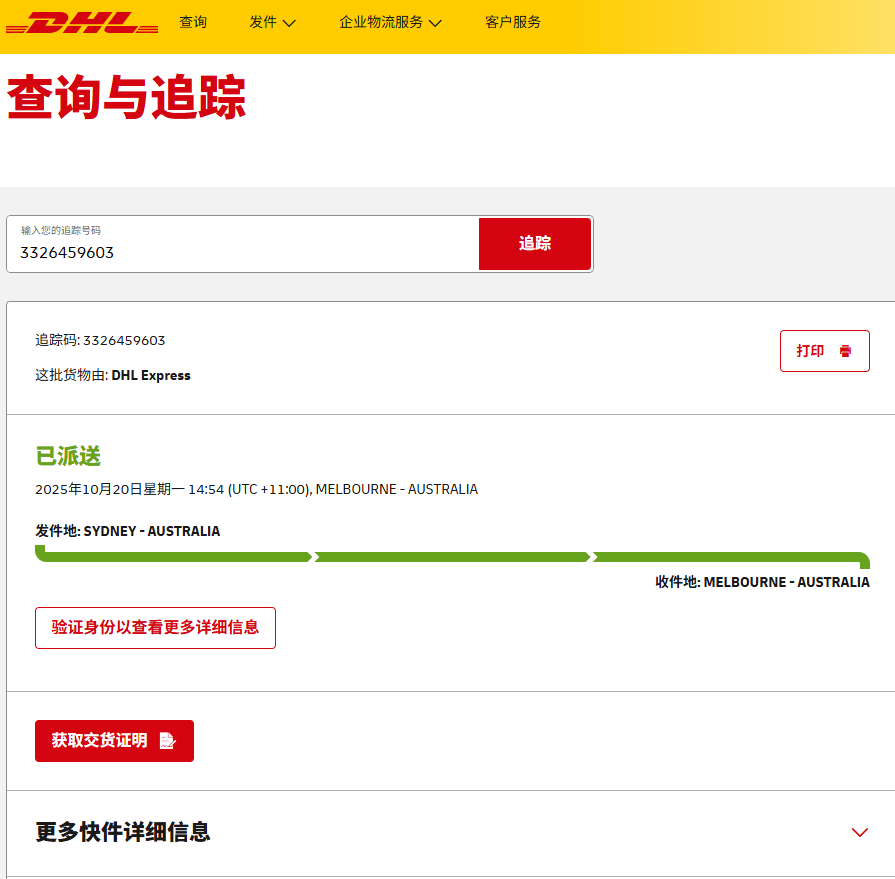The height and width of the screenshot is (879, 895).
Task: Click the 获取交货证明 button text
Action: (100, 741)
